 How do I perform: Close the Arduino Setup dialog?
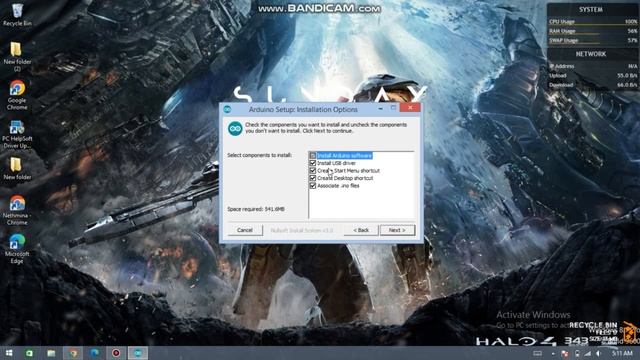click(410, 108)
